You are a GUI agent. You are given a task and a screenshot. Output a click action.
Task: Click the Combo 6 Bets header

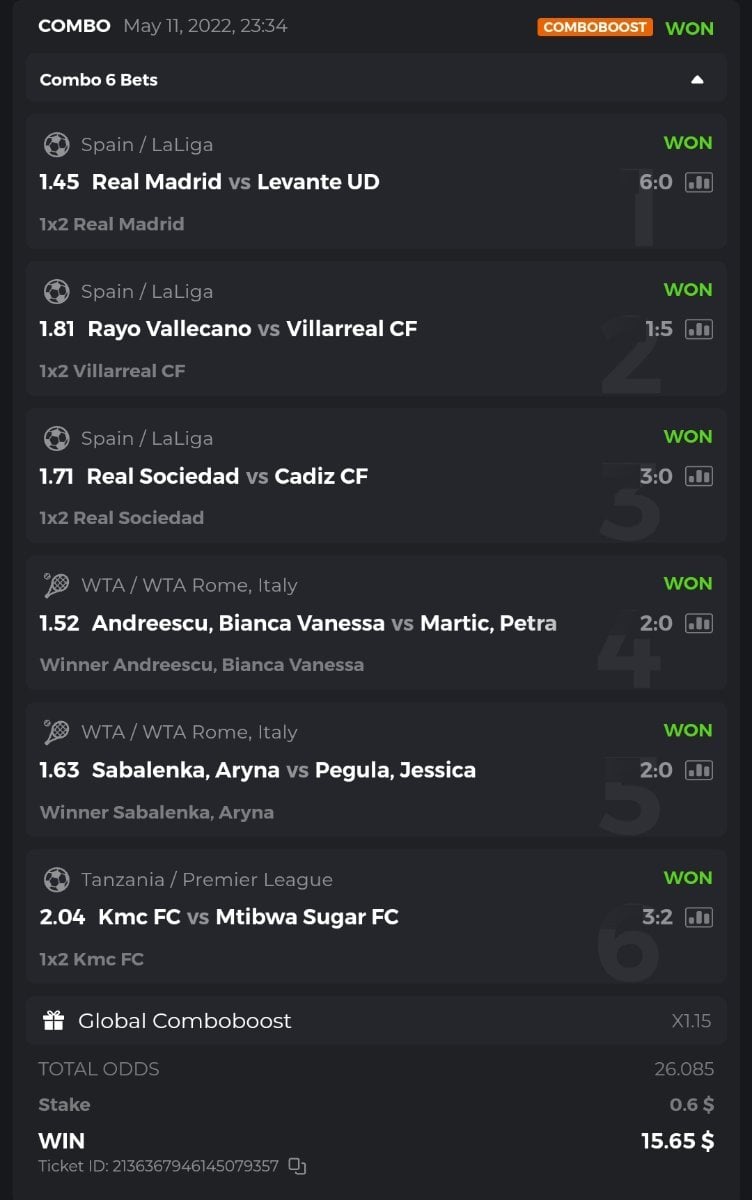[x=99, y=80]
